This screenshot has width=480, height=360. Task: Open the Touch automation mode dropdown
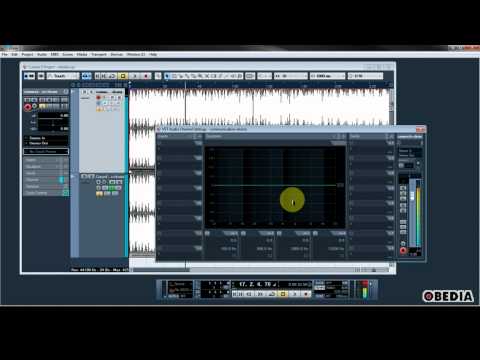[63, 76]
